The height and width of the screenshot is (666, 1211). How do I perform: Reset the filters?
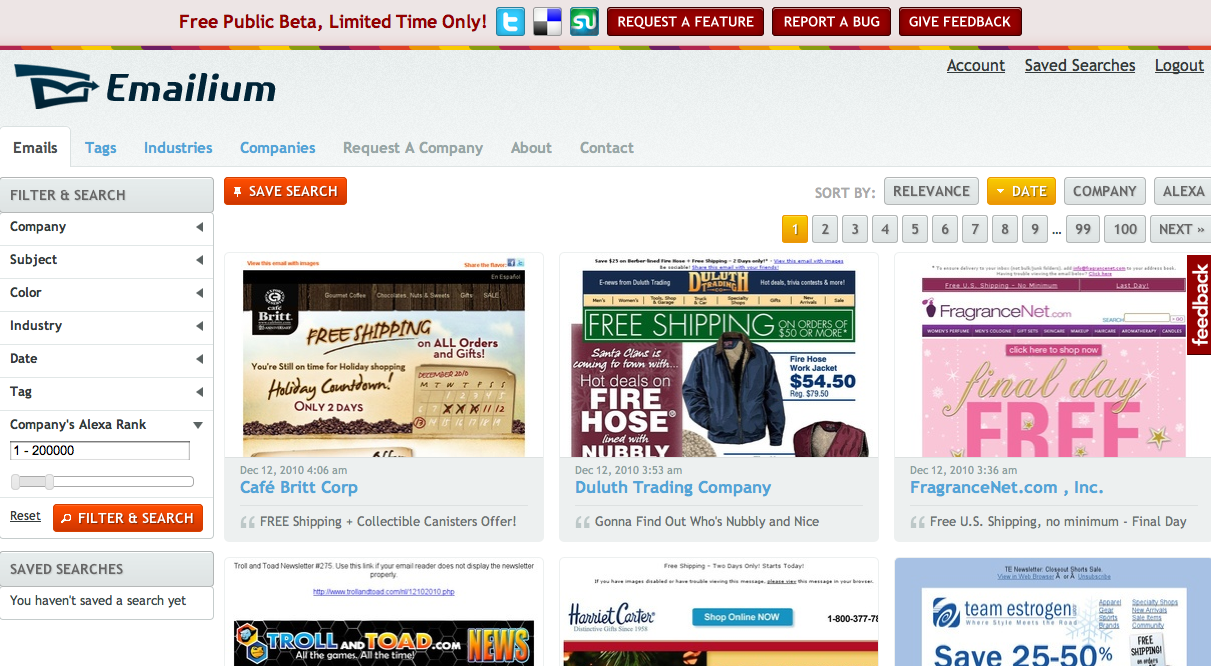(25, 516)
